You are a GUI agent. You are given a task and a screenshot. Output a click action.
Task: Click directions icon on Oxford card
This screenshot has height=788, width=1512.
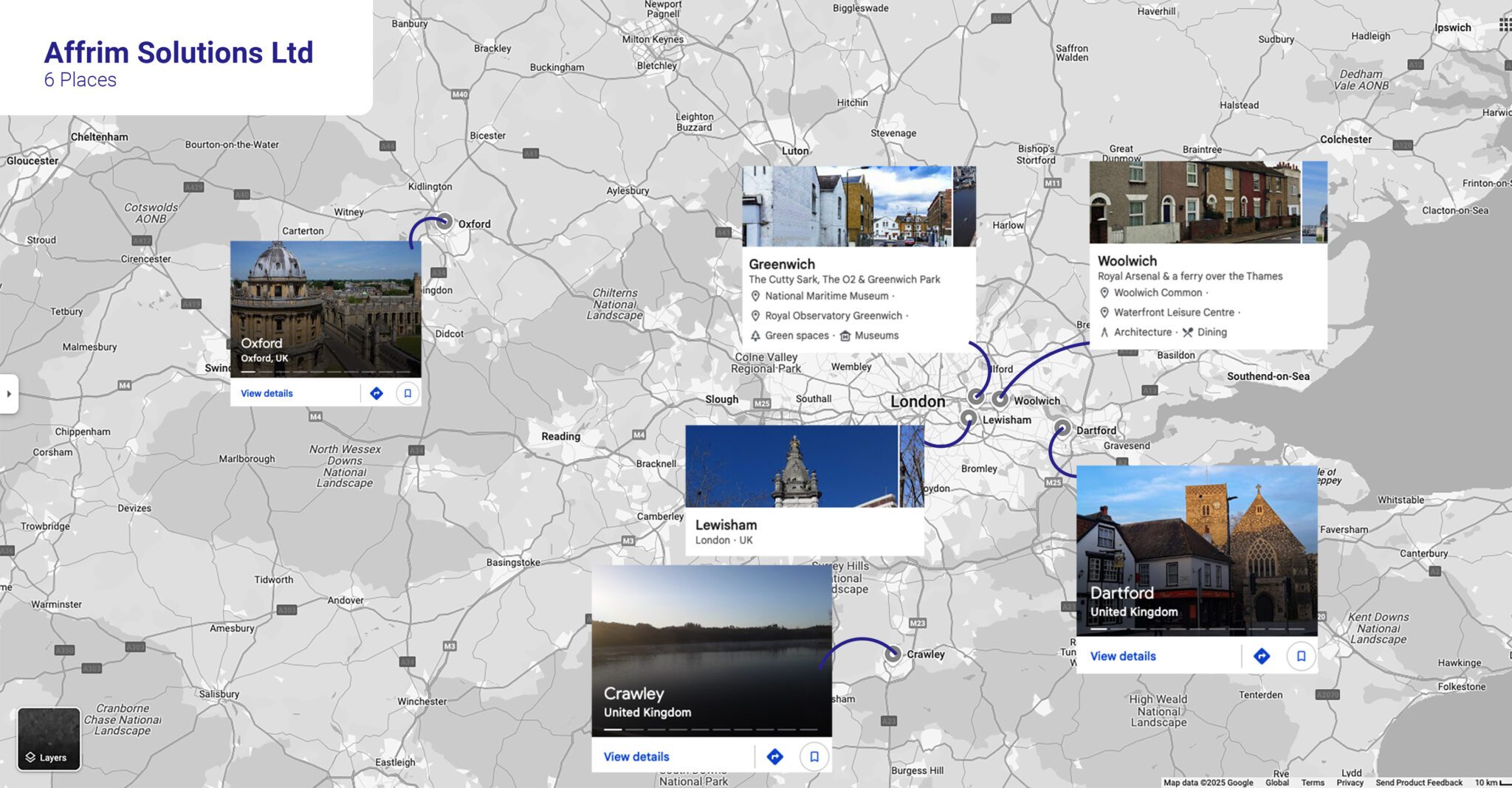(x=377, y=393)
